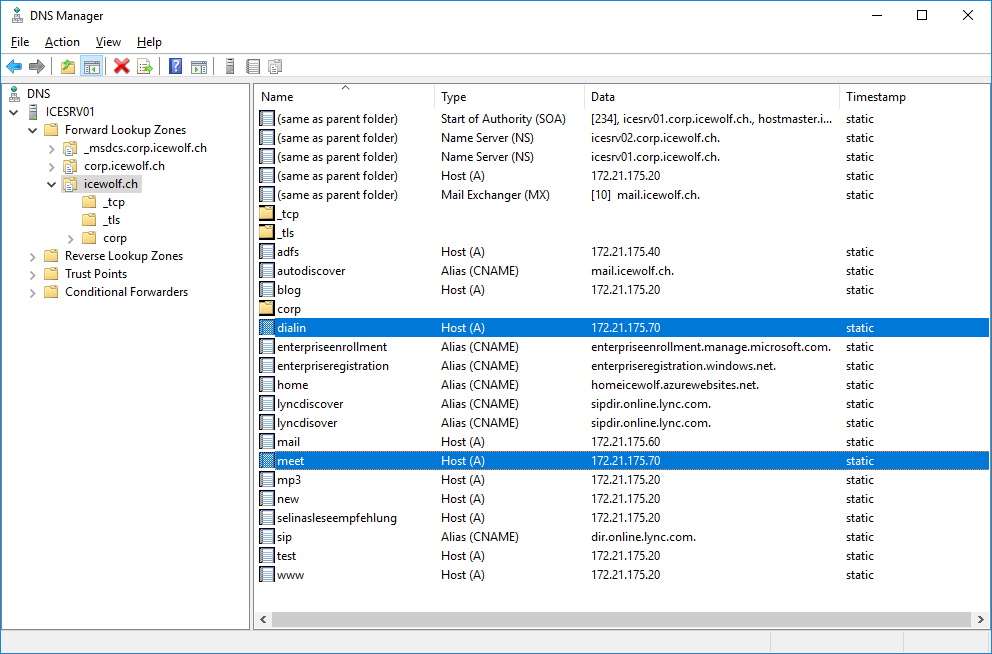
Task: Open the File menu
Action: click(x=20, y=42)
